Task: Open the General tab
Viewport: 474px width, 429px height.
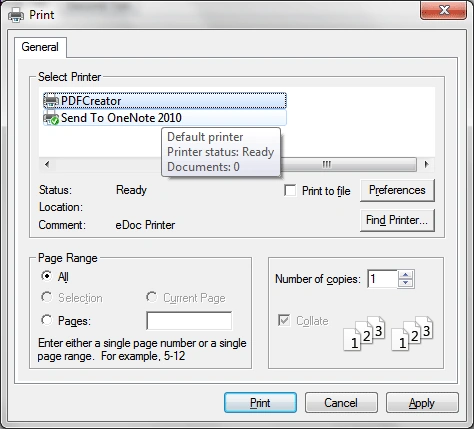Action: [x=40, y=47]
